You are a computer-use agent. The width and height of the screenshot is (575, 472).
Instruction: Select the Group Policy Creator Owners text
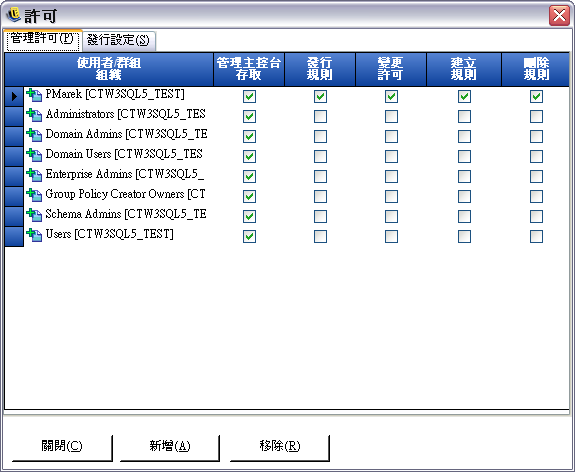click(x=125, y=194)
